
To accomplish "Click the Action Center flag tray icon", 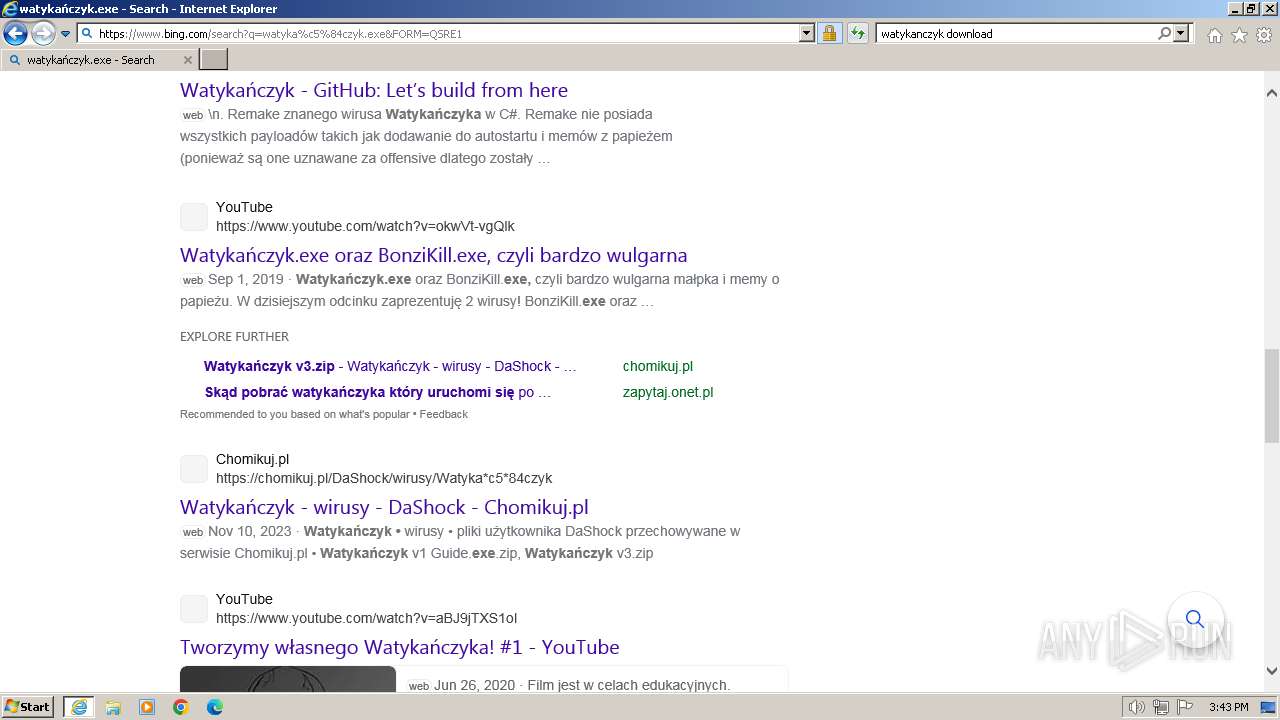I will tap(1183, 707).
